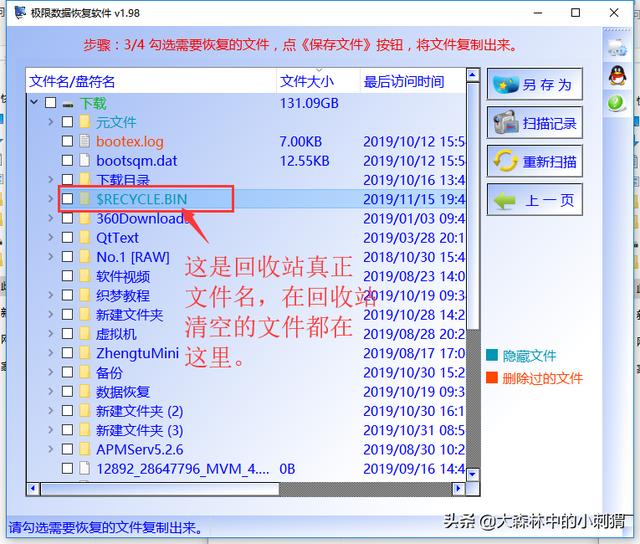This screenshot has height=544, width=640.
Task: Click the 新建文件夹 (2) folder icon
Action: click(84, 411)
